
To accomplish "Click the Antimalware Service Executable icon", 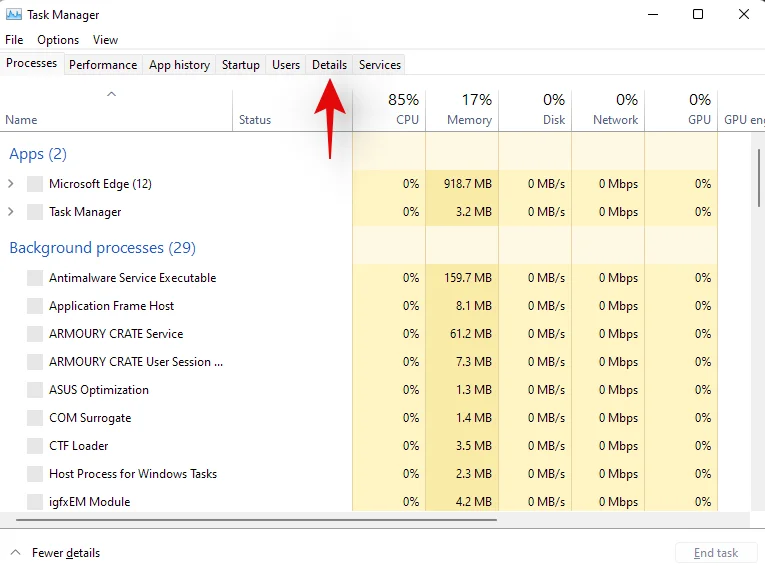I will 35,278.
